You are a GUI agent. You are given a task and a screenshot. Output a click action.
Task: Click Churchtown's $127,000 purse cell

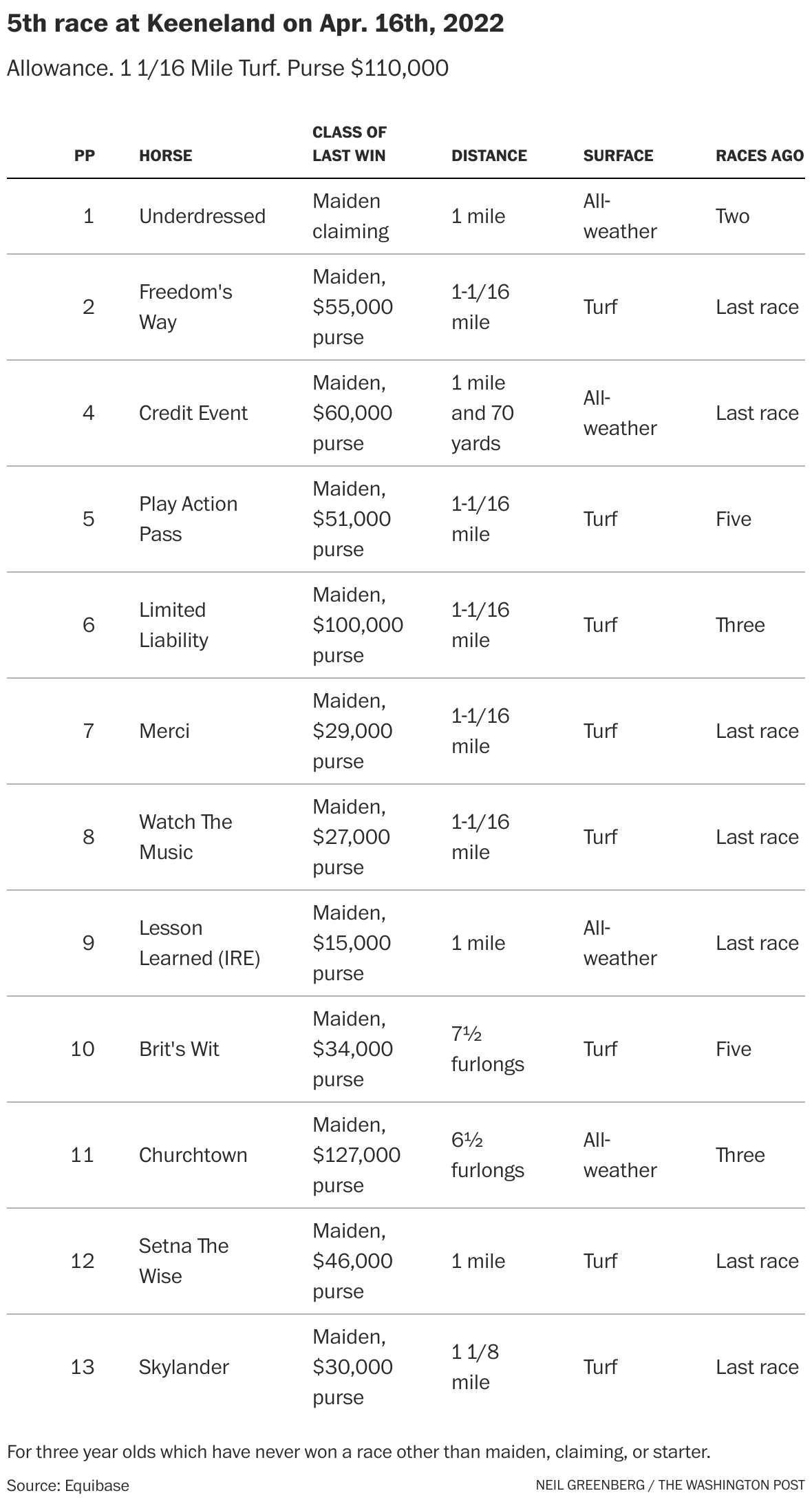point(356,1155)
